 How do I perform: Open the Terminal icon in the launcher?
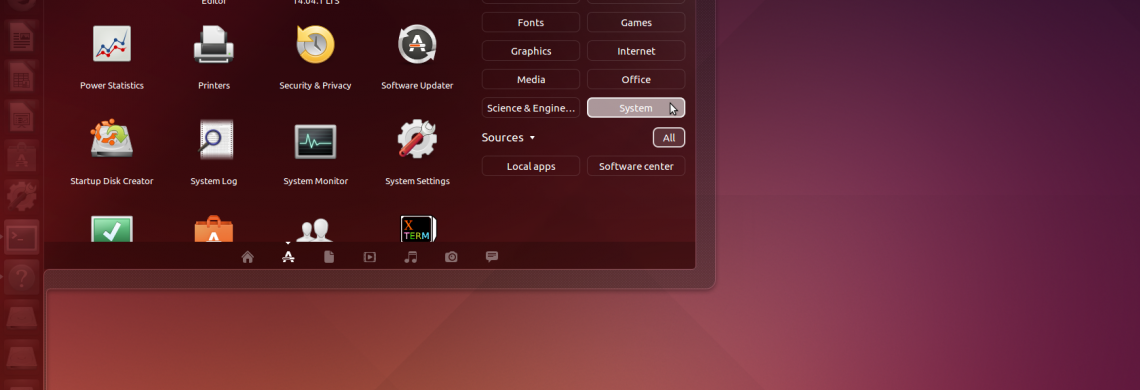point(22,237)
